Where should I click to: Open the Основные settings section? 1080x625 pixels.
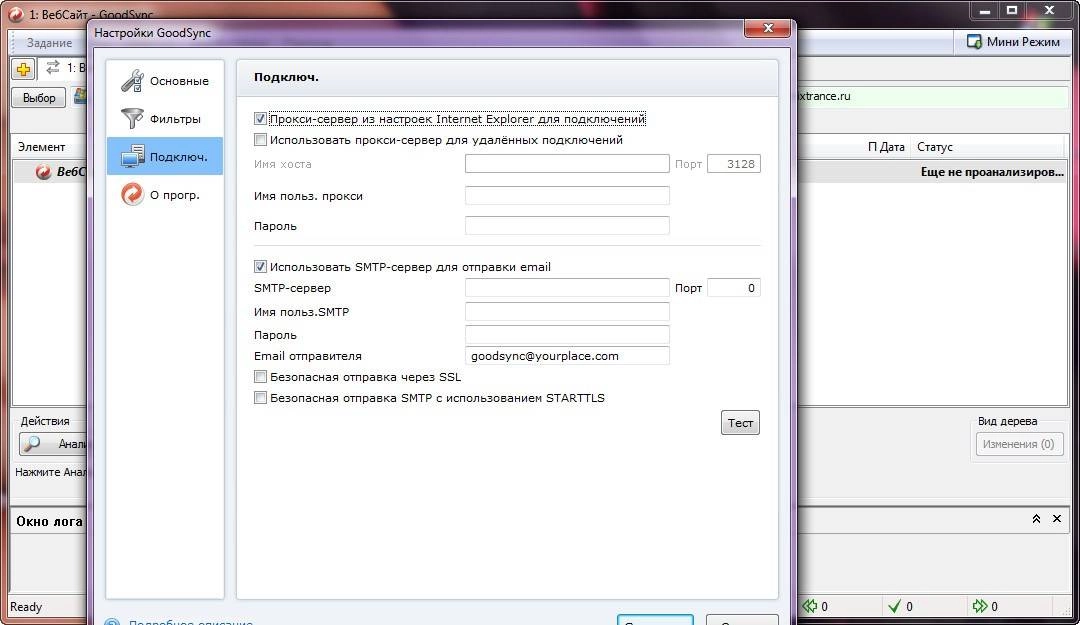(165, 81)
